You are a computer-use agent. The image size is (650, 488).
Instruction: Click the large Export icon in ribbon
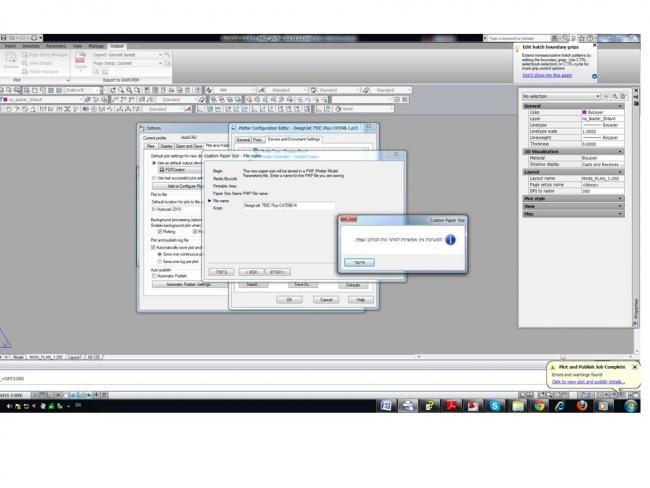[x=81, y=61]
